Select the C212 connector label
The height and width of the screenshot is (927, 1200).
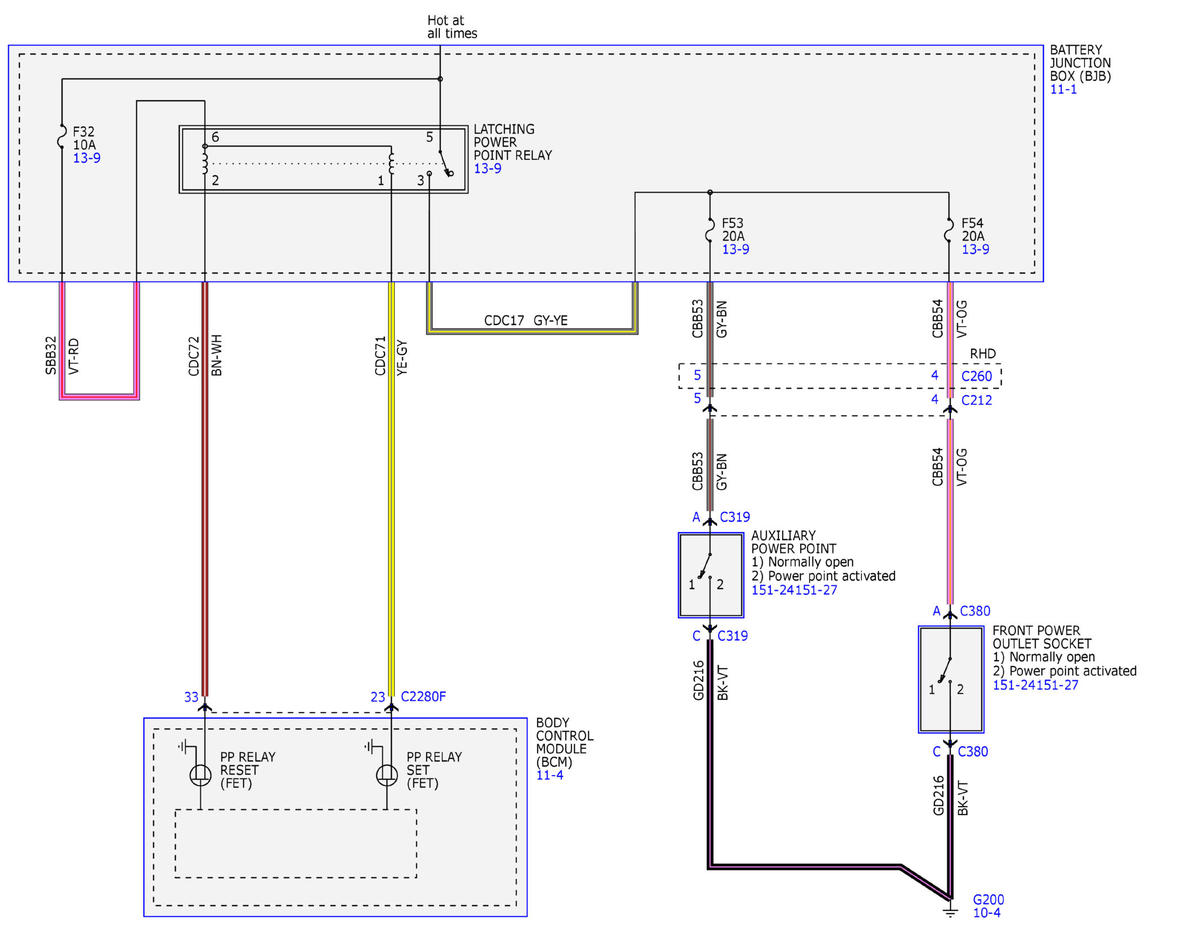coord(977,399)
